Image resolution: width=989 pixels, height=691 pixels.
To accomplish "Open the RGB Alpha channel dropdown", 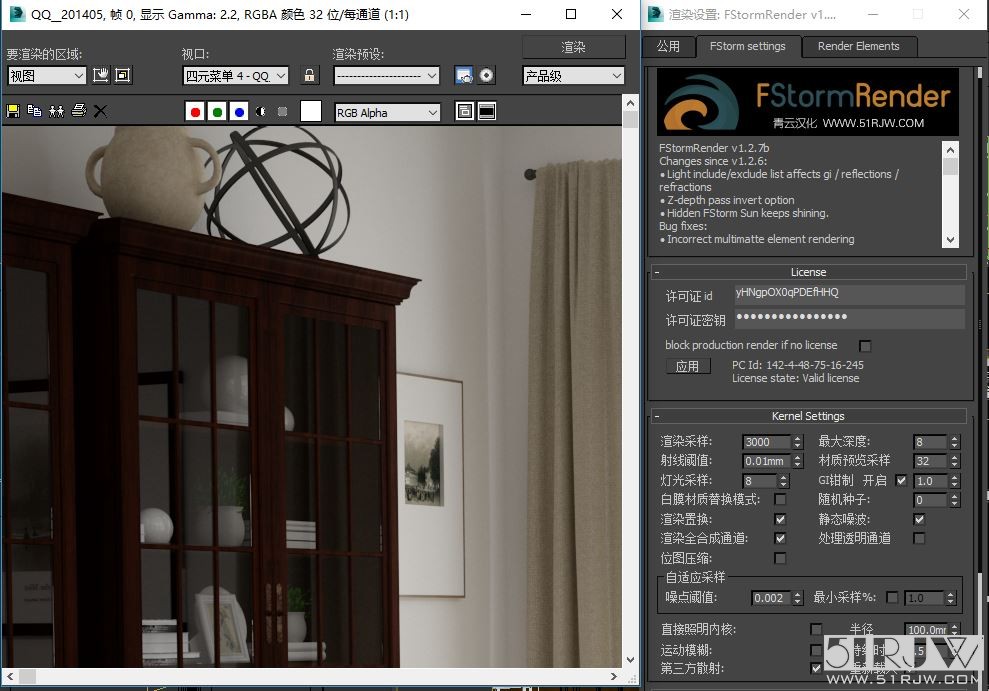I will 387,113.
